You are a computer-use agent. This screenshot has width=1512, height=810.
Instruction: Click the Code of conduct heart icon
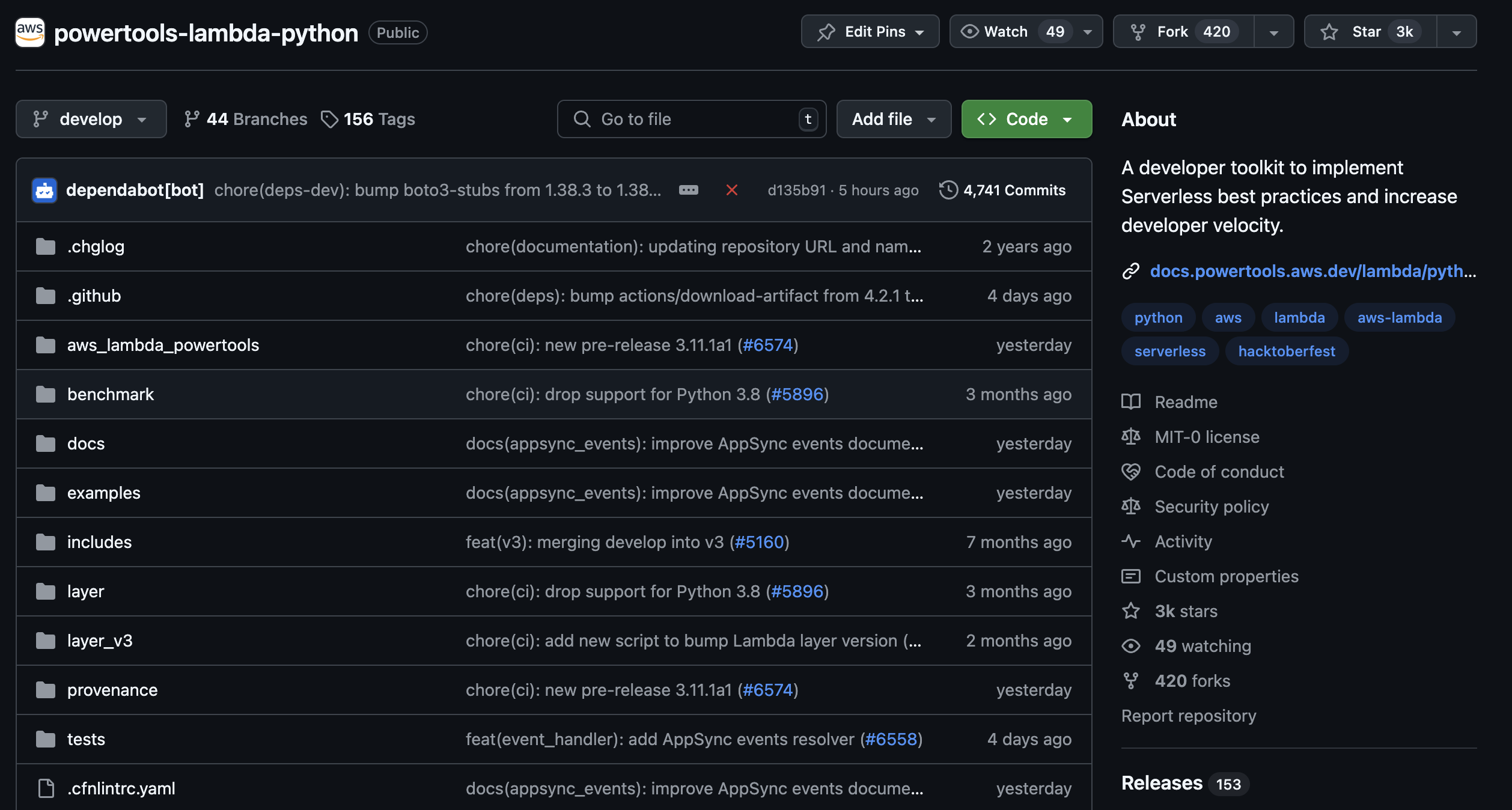[x=1131, y=472]
